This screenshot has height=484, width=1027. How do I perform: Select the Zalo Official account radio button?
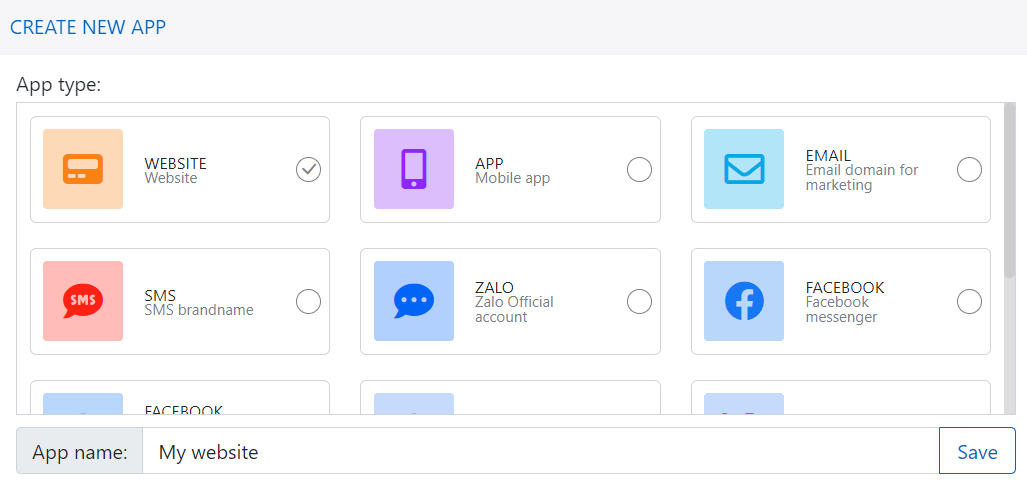click(x=639, y=302)
